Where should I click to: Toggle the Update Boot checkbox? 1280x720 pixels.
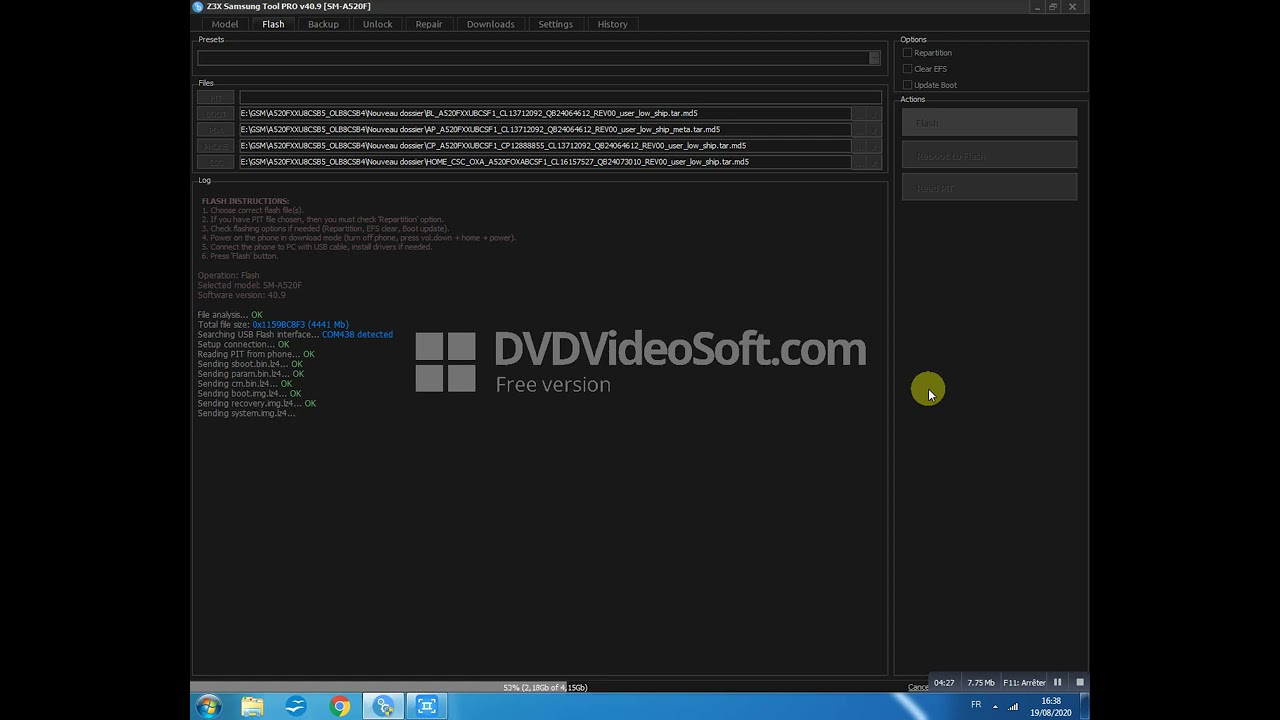coord(907,85)
